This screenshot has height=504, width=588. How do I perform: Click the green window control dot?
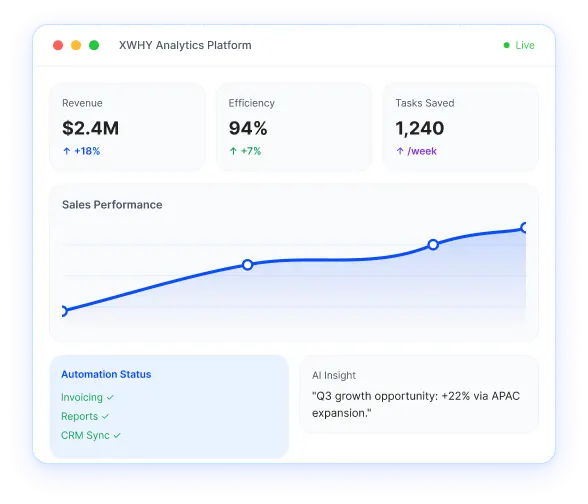click(94, 45)
